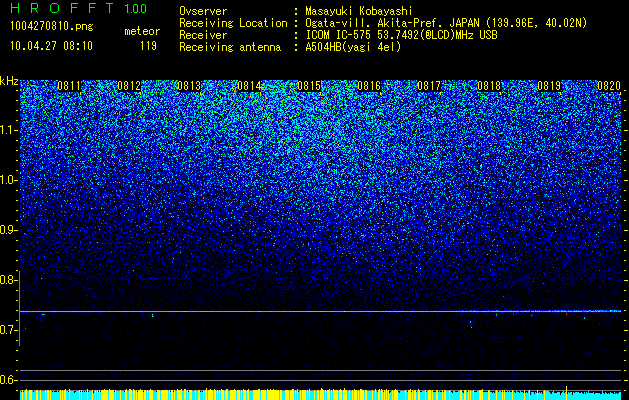
Task: Click the 0819 time marker
Action: 549,86
